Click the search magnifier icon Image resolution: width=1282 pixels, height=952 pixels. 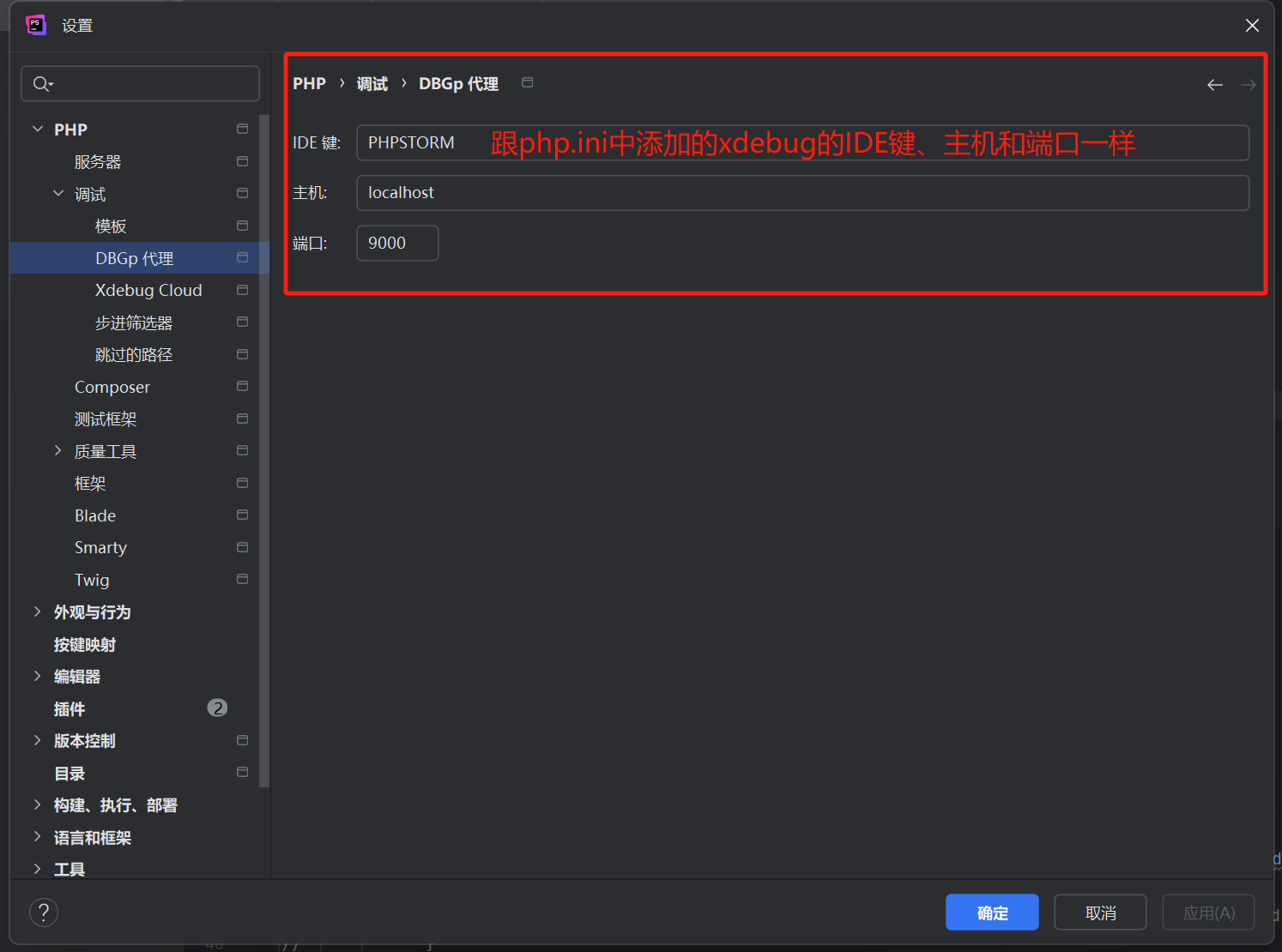coord(42,84)
